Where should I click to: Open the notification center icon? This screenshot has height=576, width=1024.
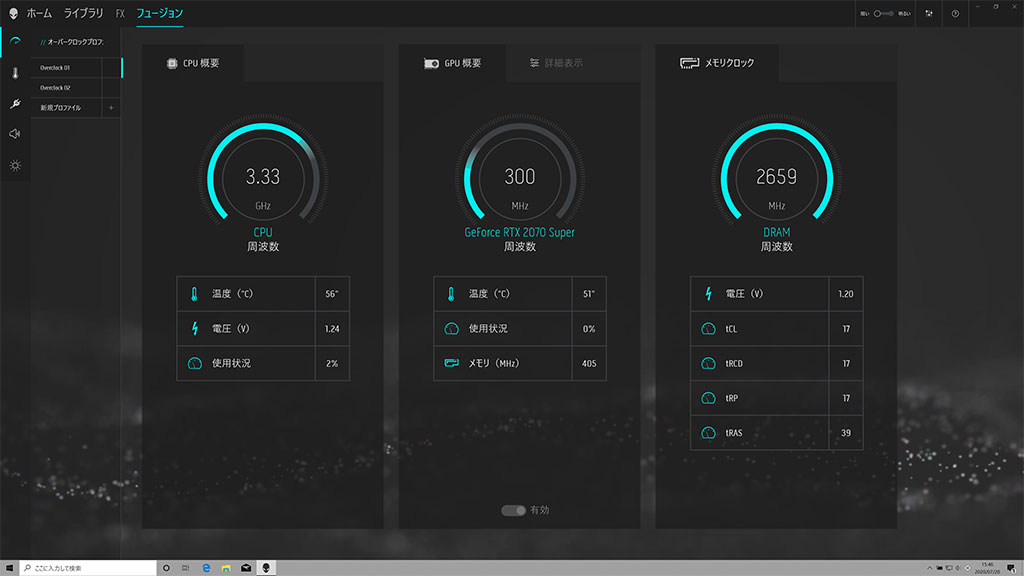(x=1011, y=568)
